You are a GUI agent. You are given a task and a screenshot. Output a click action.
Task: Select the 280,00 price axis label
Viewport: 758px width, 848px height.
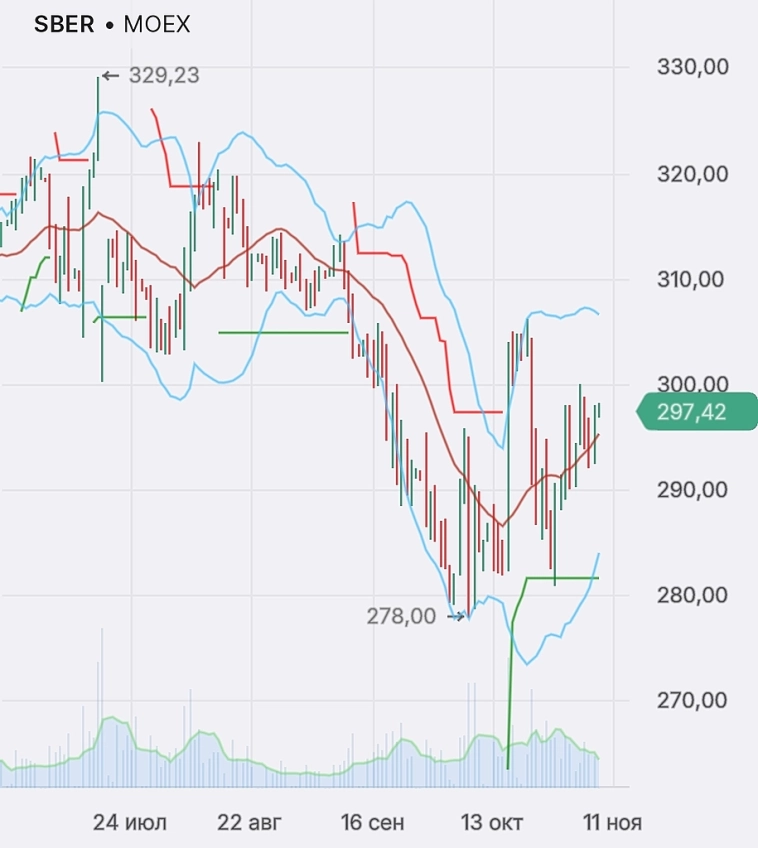click(x=692, y=595)
